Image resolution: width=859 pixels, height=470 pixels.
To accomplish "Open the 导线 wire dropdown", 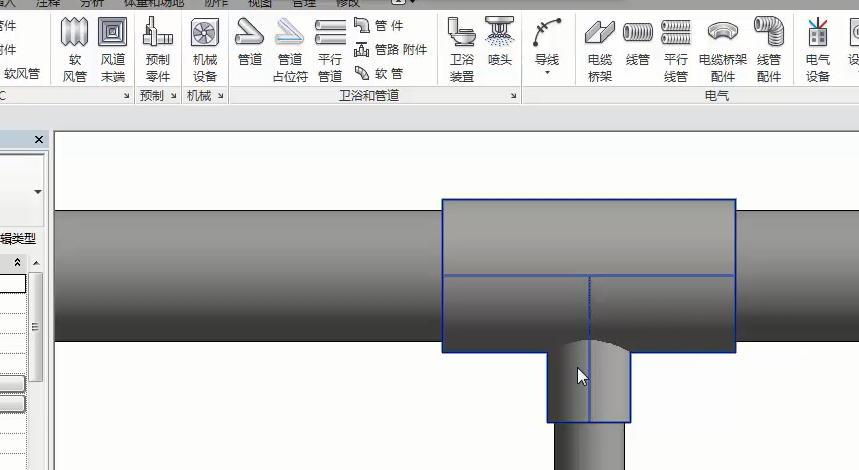I will tap(546, 72).
